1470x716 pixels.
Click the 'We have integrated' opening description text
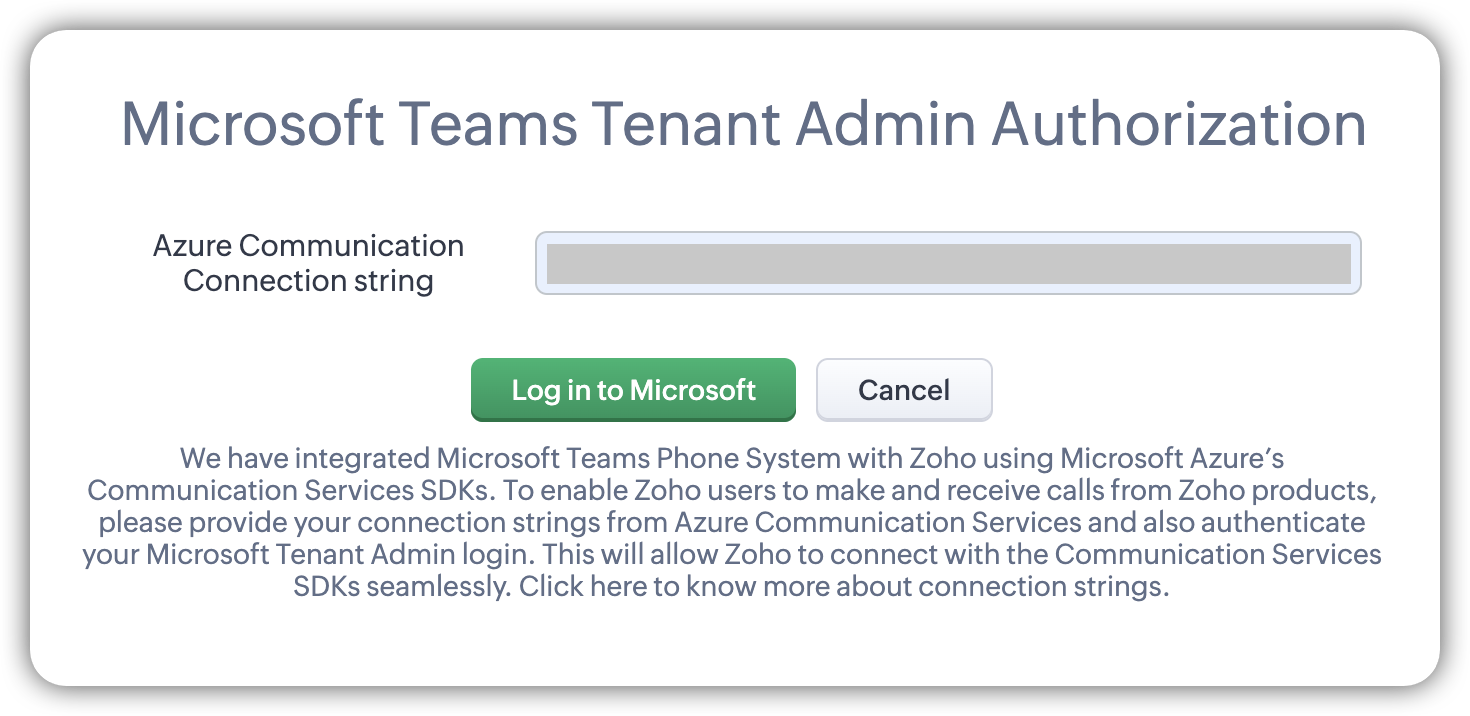305,459
